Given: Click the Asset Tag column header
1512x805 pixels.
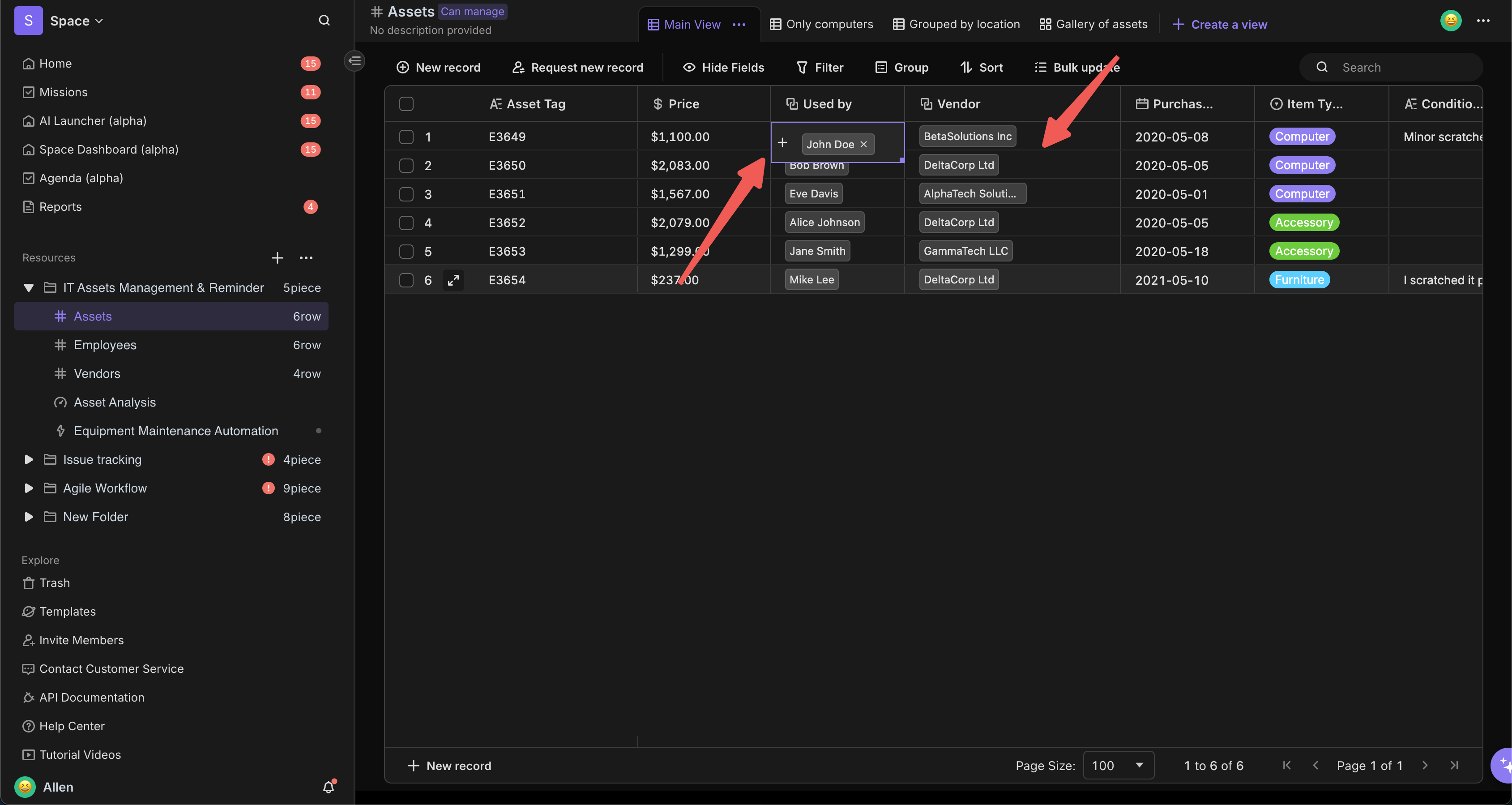Looking at the screenshot, I should (x=527, y=104).
